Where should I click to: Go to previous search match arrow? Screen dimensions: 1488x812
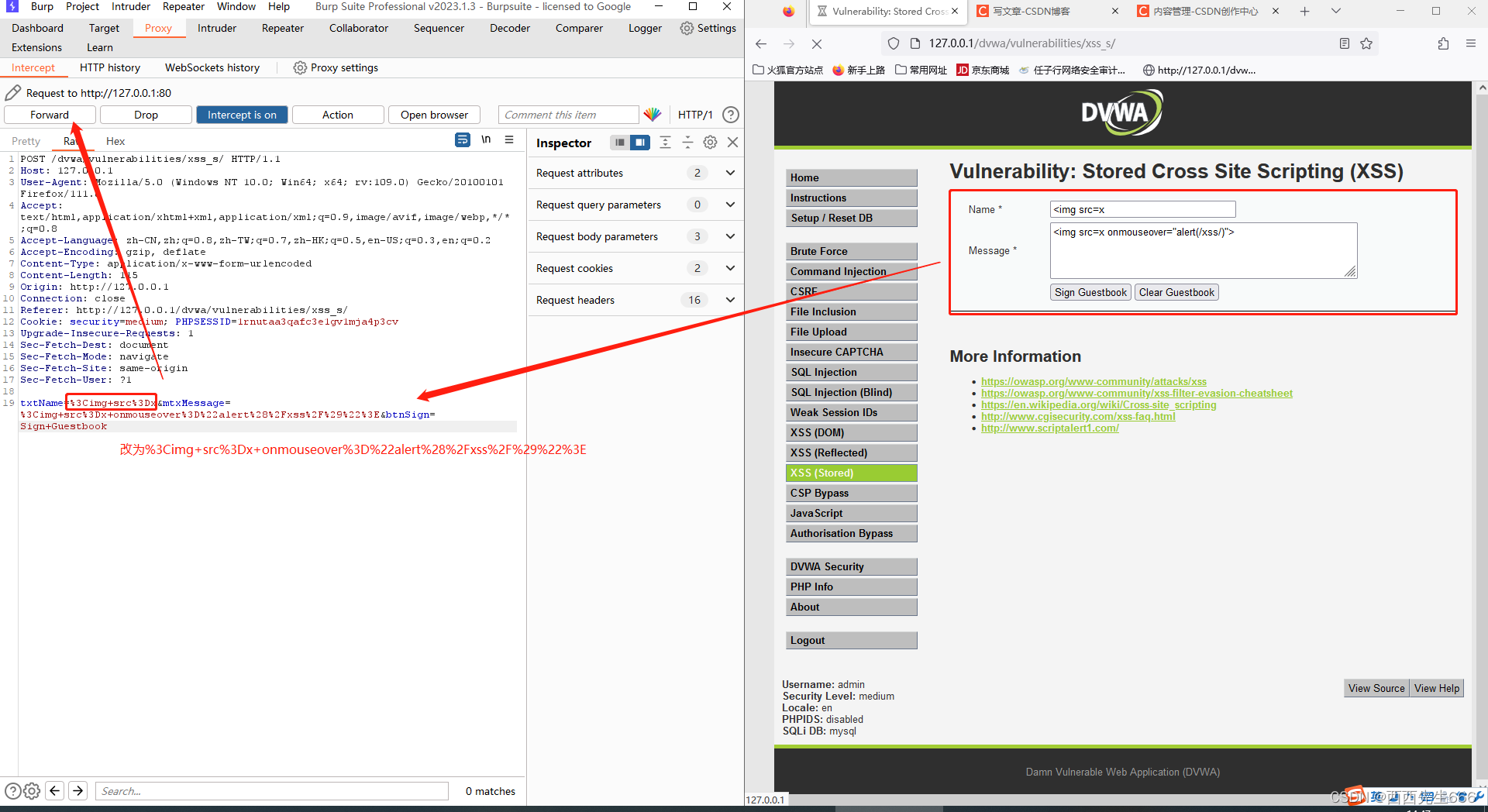click(x=54, y=790)
